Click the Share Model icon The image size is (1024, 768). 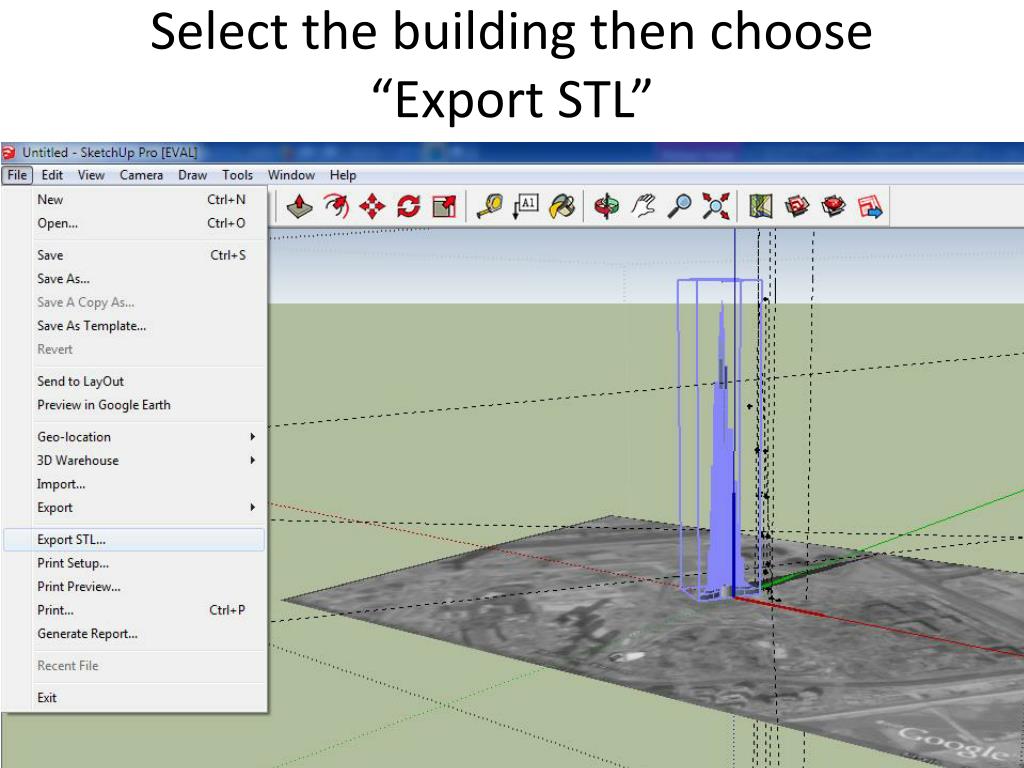coord(833,207)
